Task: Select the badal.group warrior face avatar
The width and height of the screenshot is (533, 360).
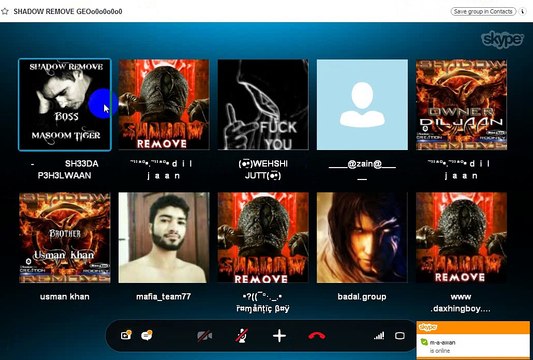Action: pos(362,238)
